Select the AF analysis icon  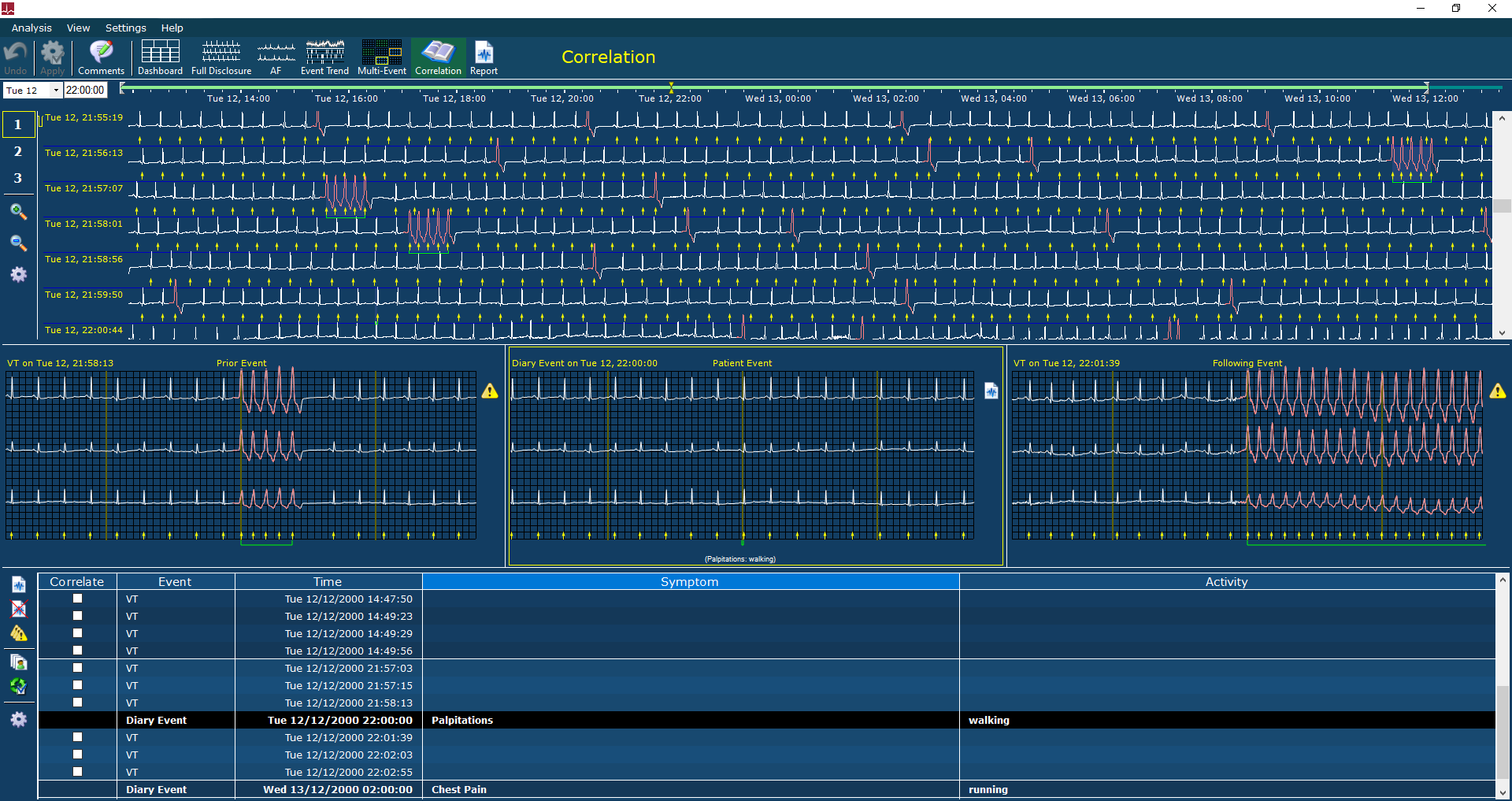pos(276,57)
